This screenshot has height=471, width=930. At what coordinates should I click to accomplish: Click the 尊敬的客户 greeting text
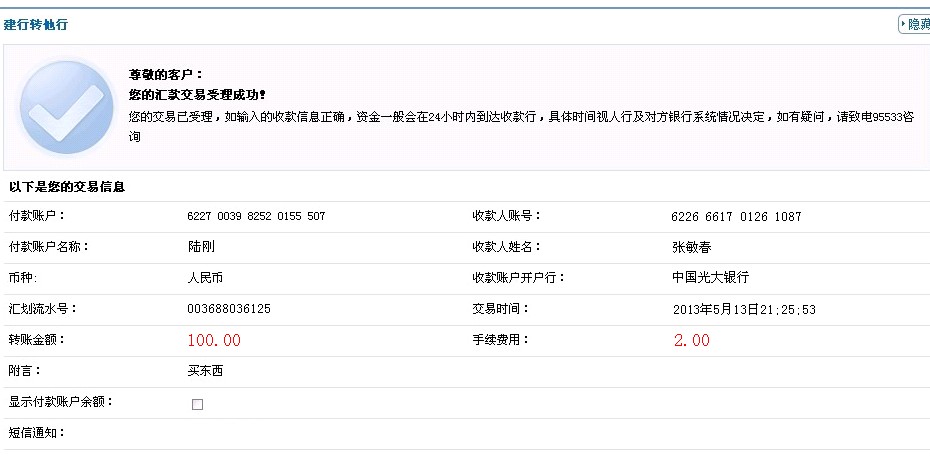click(x=166, y=74)
